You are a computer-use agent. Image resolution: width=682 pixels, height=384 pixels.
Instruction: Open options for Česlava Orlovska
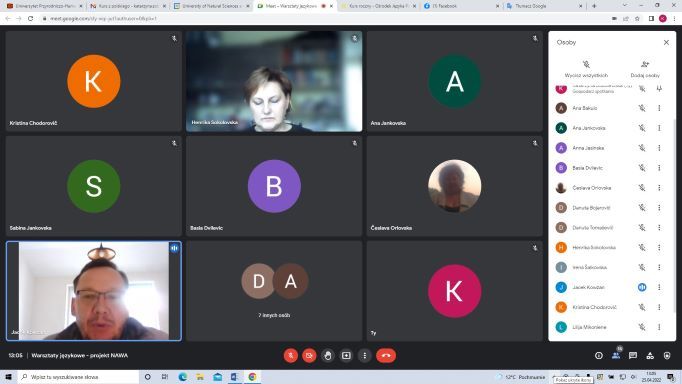659,188
